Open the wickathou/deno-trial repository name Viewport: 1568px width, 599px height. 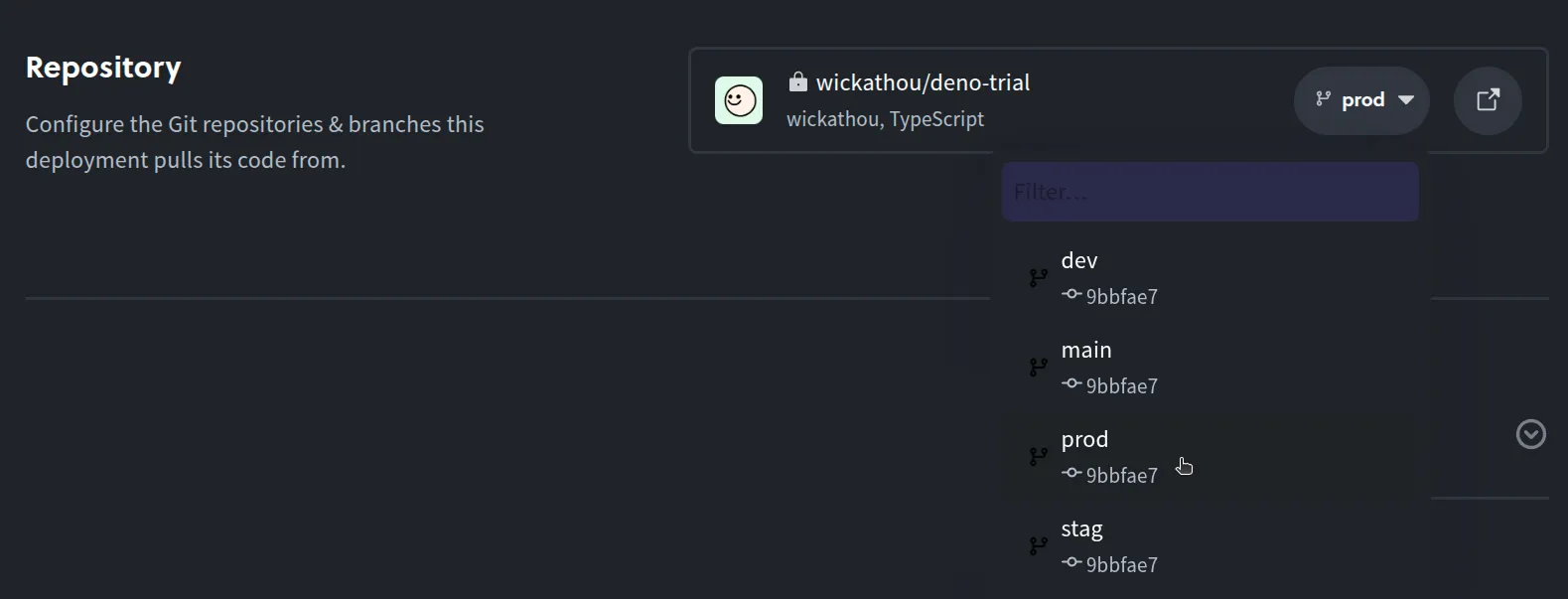[x=923, y=82]
